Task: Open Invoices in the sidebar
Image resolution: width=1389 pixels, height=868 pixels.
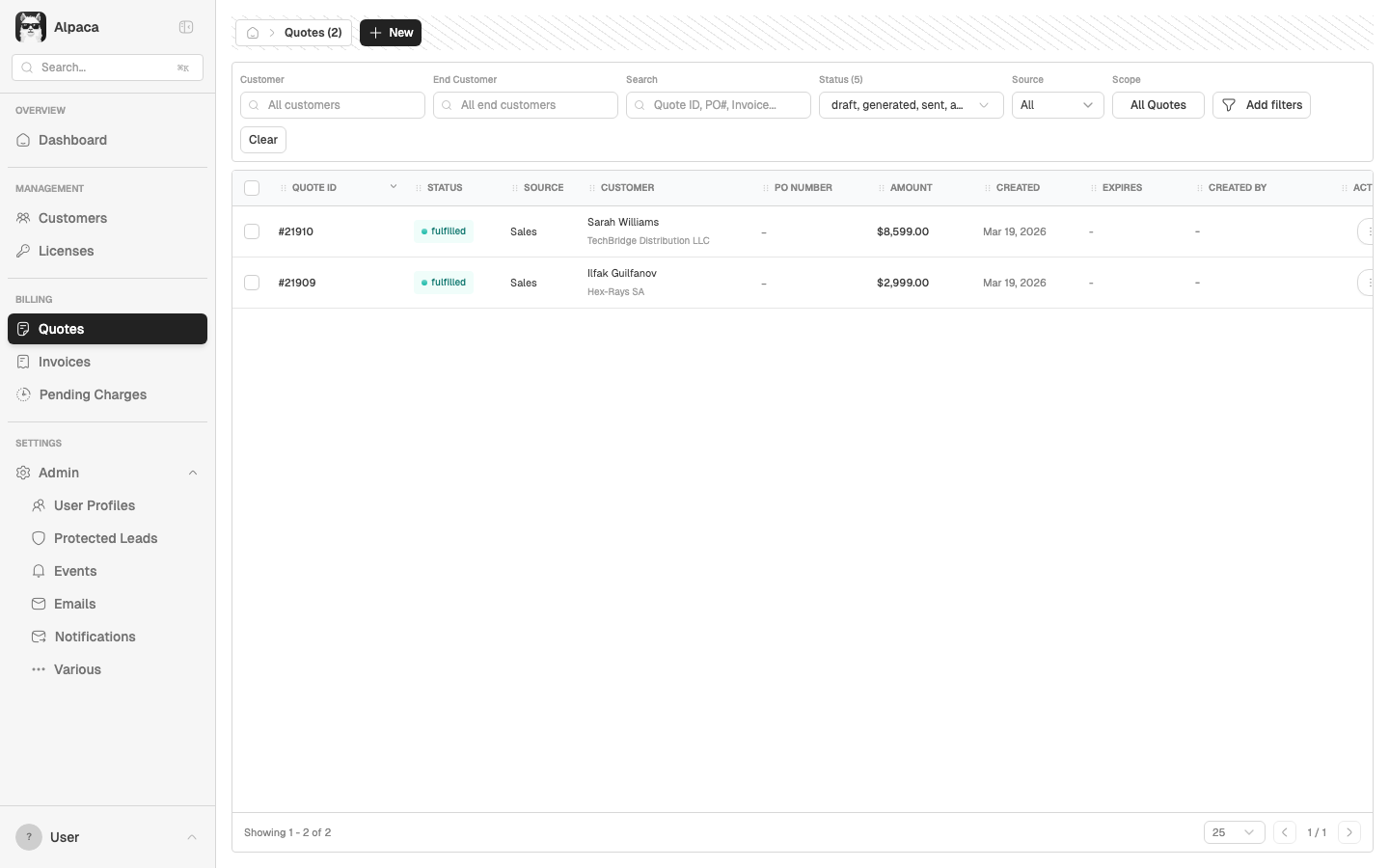Action: tap(65, 362)
